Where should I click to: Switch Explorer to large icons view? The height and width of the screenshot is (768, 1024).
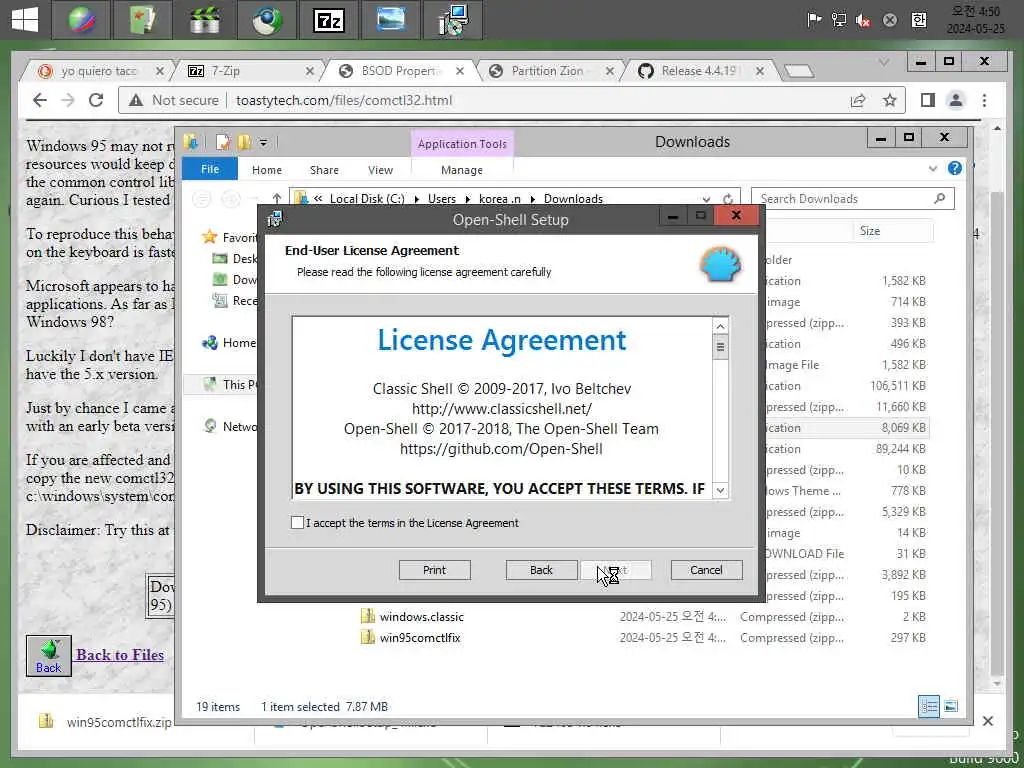pyautogui.click(x=951, y=706)
